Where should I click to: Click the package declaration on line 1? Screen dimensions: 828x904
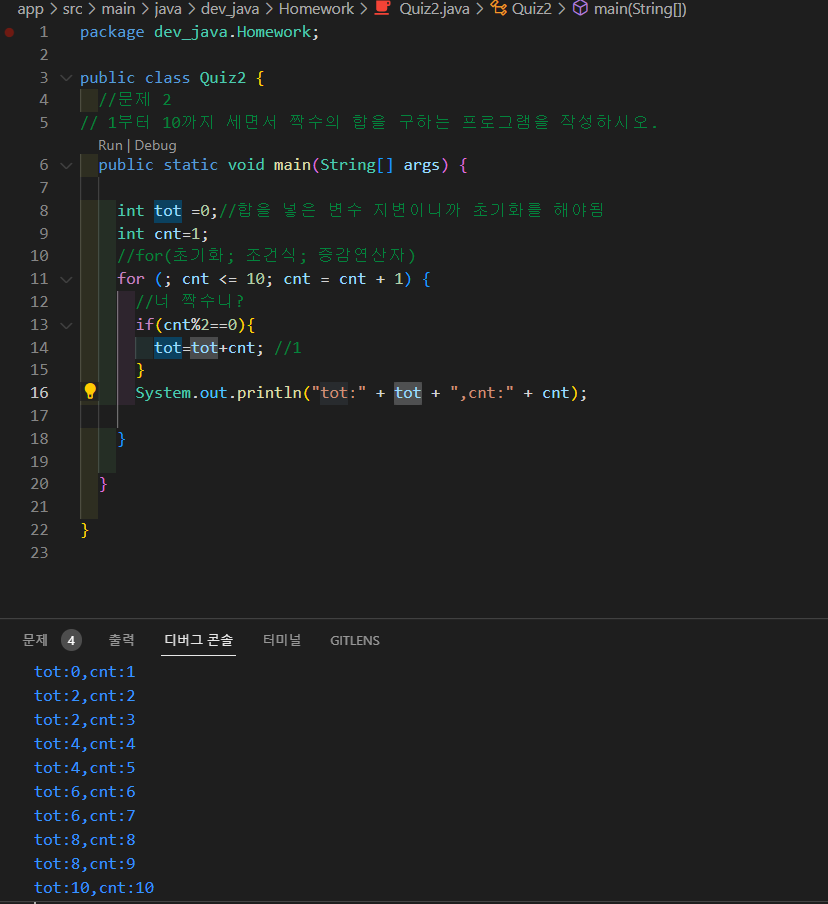200,32
